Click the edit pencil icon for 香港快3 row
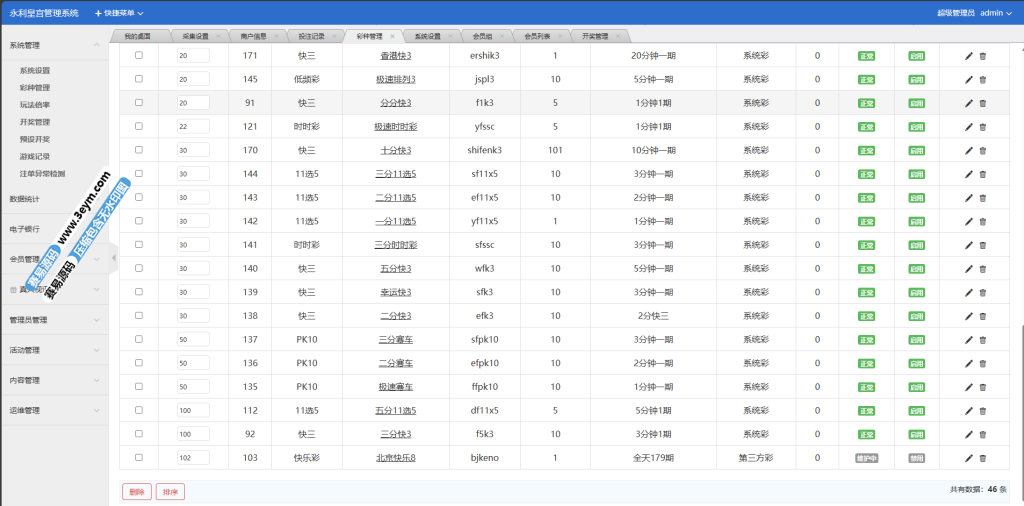This screenshot has width=1024, height=506. pos(968,56)
